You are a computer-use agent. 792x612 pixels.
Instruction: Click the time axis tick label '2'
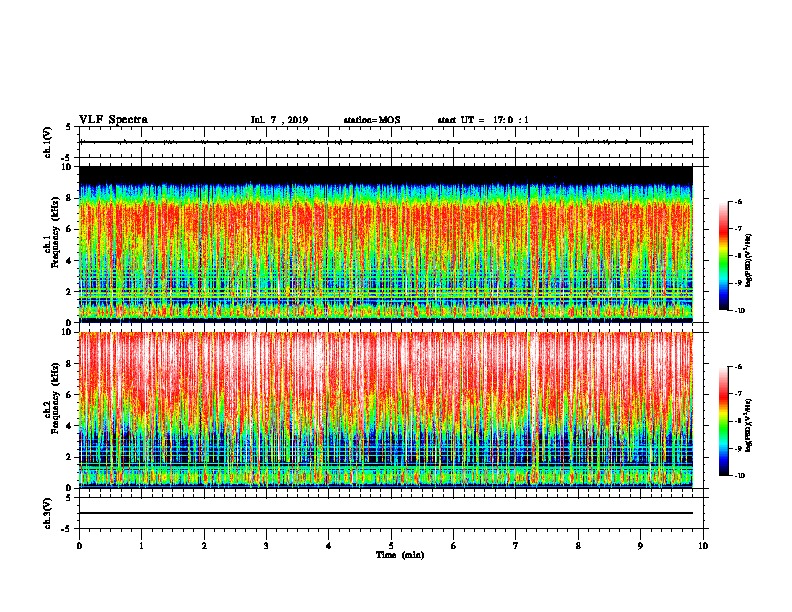coord(204,546)
